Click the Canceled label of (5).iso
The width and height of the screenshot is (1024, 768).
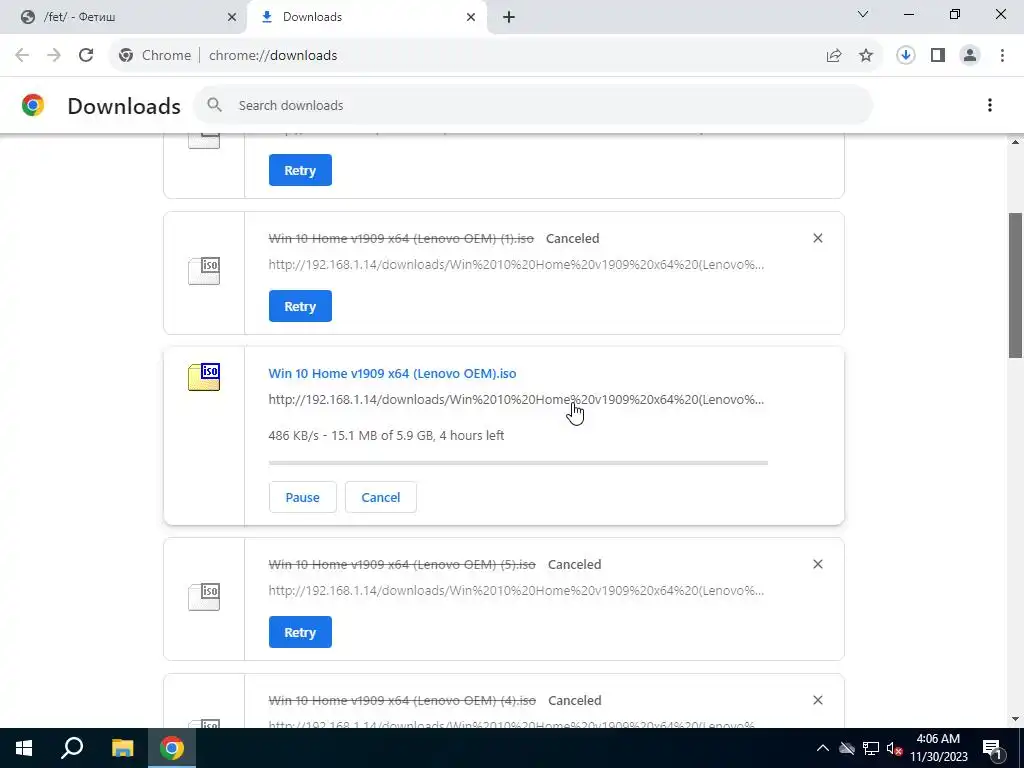coord(574,564)
